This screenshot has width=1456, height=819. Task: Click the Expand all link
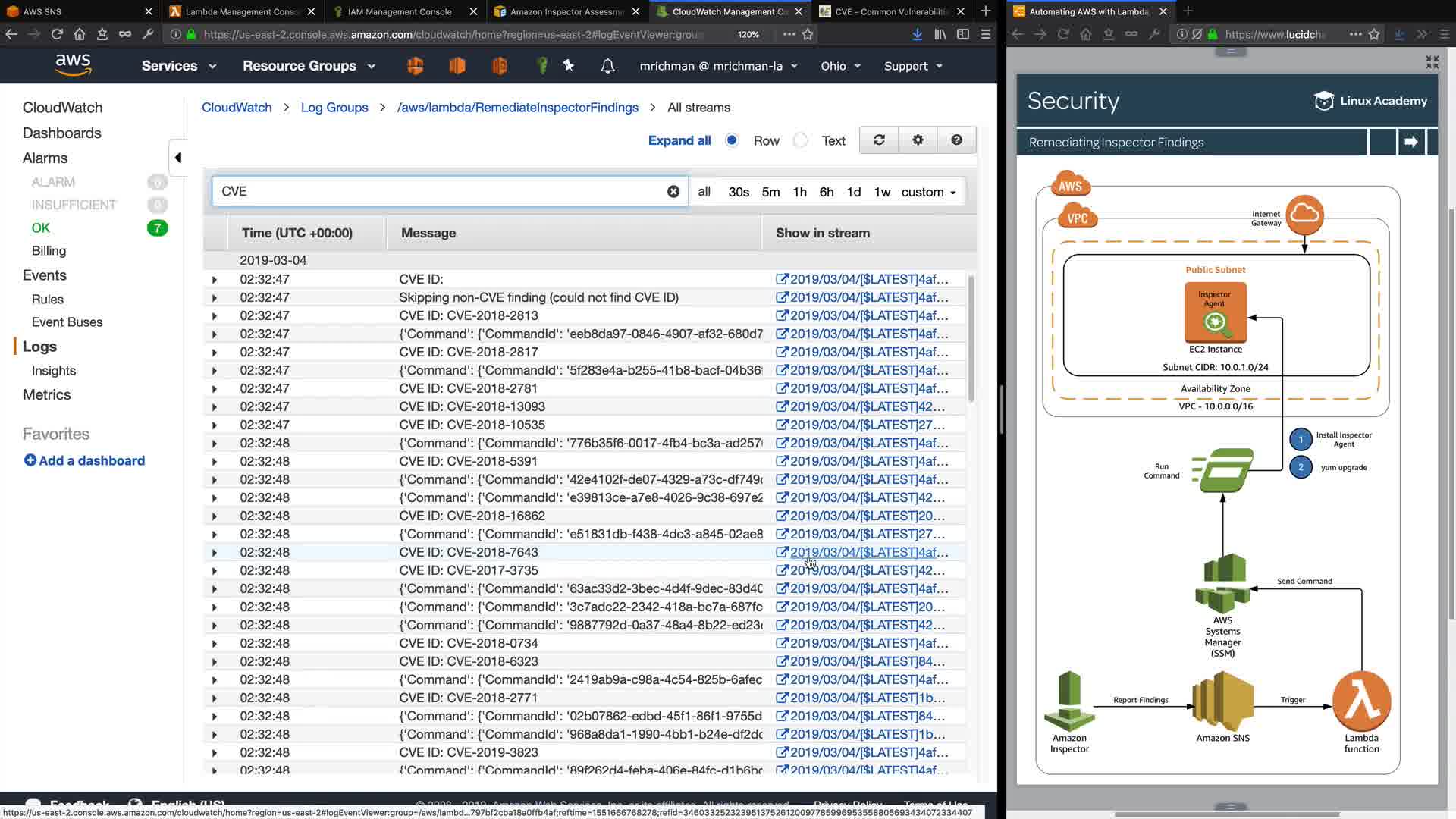(679, 140)
